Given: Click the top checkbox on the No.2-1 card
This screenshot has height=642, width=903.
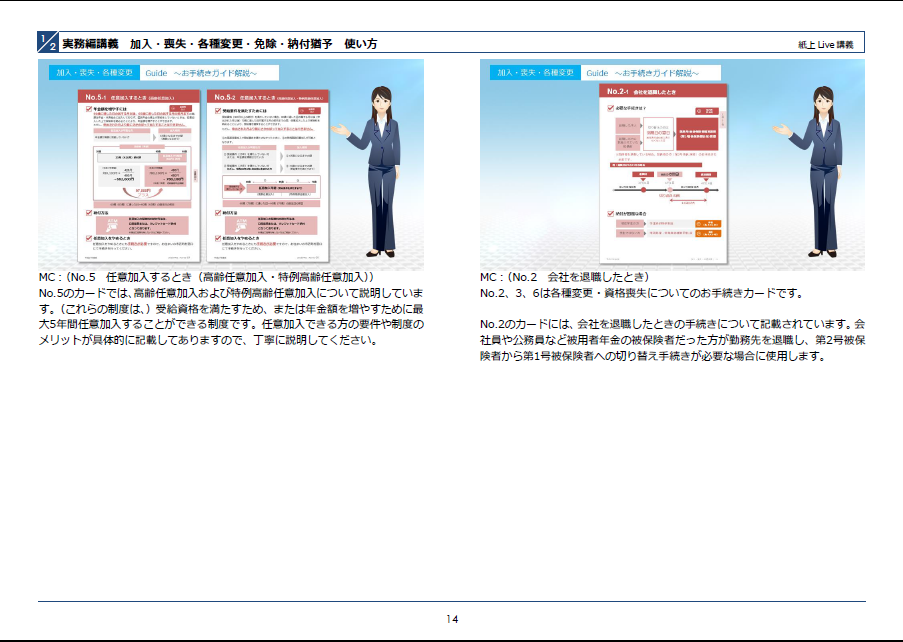Looking at the screenshot, I should 609,106.
